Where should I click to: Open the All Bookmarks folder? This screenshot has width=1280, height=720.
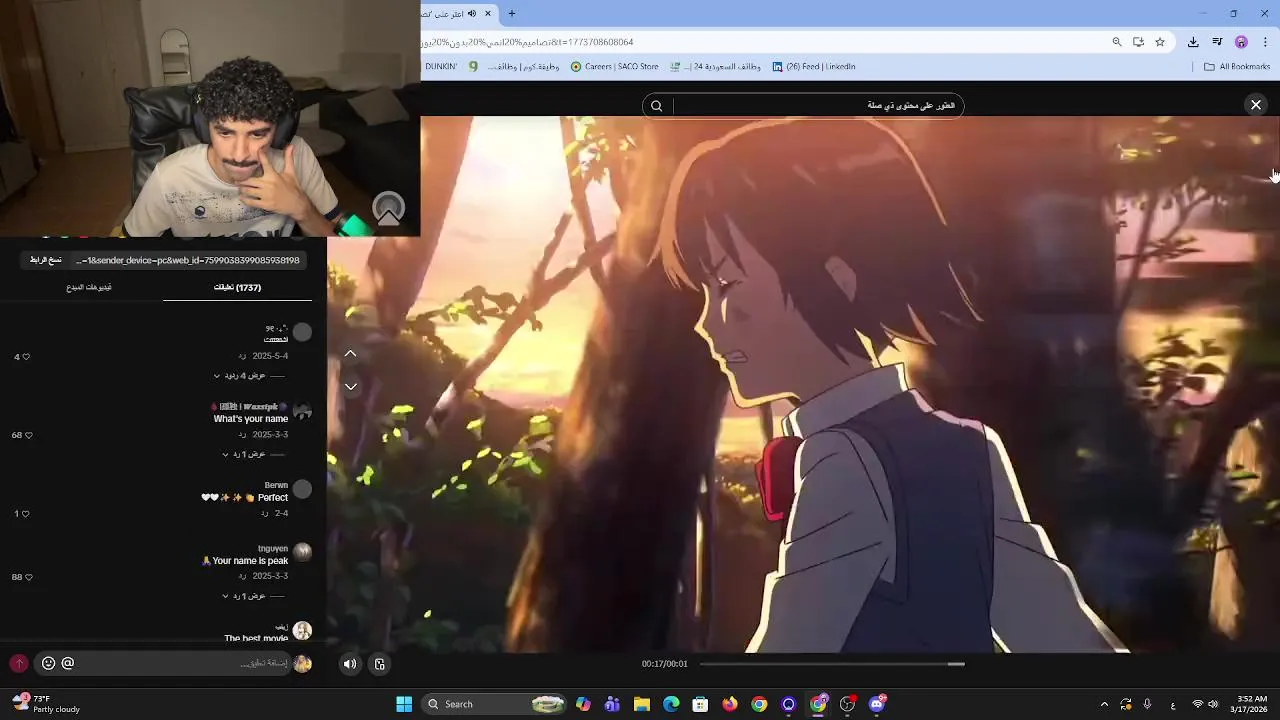pyautogui.click(x=1237, y=67)
